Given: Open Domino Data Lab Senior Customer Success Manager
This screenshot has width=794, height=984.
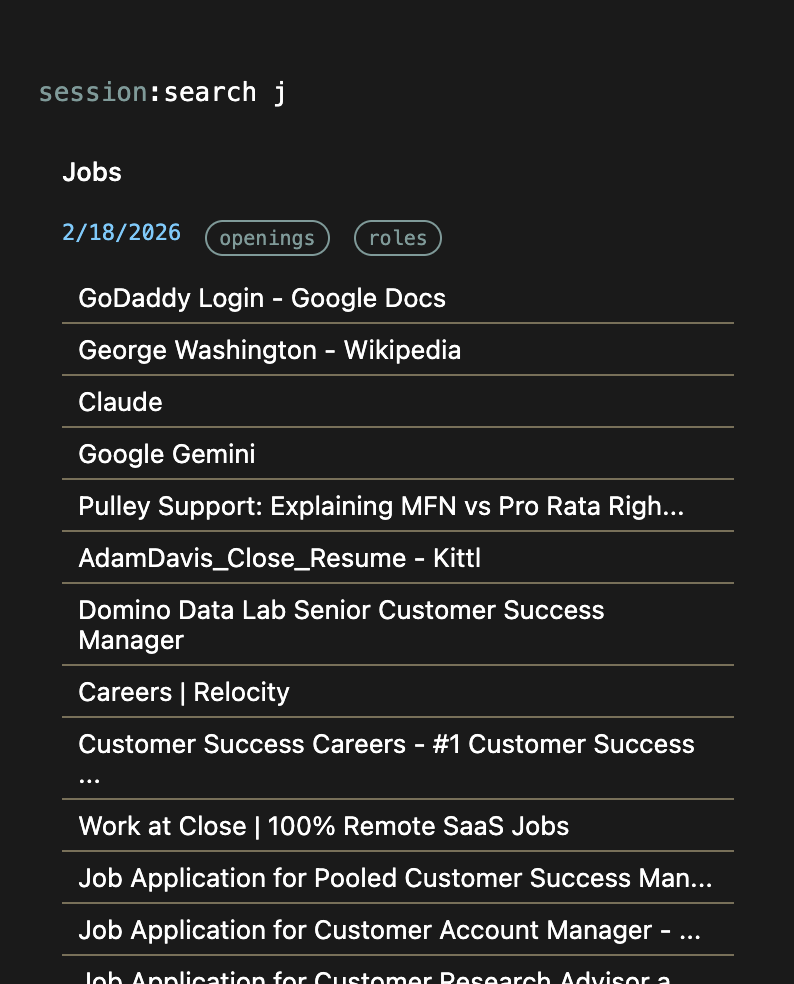Looking at the screenshot, I should pyautogui.click(x=341, y=624).
